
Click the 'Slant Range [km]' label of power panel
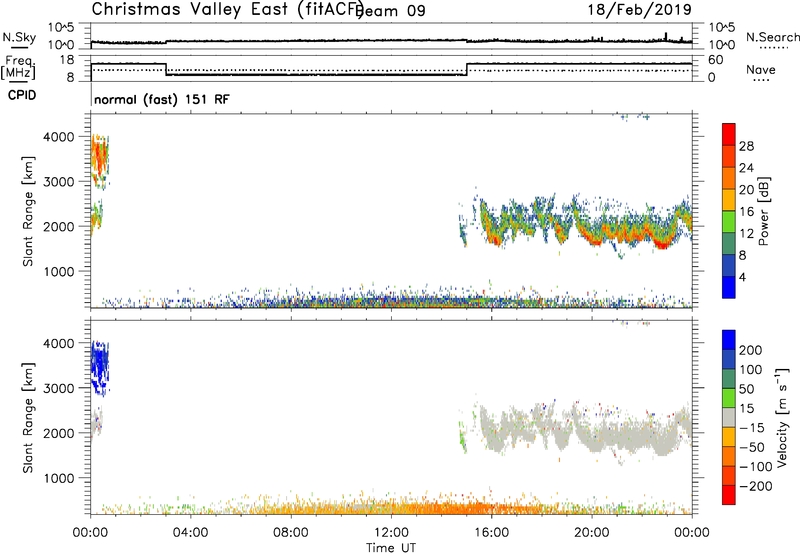(x=28, y=211)
